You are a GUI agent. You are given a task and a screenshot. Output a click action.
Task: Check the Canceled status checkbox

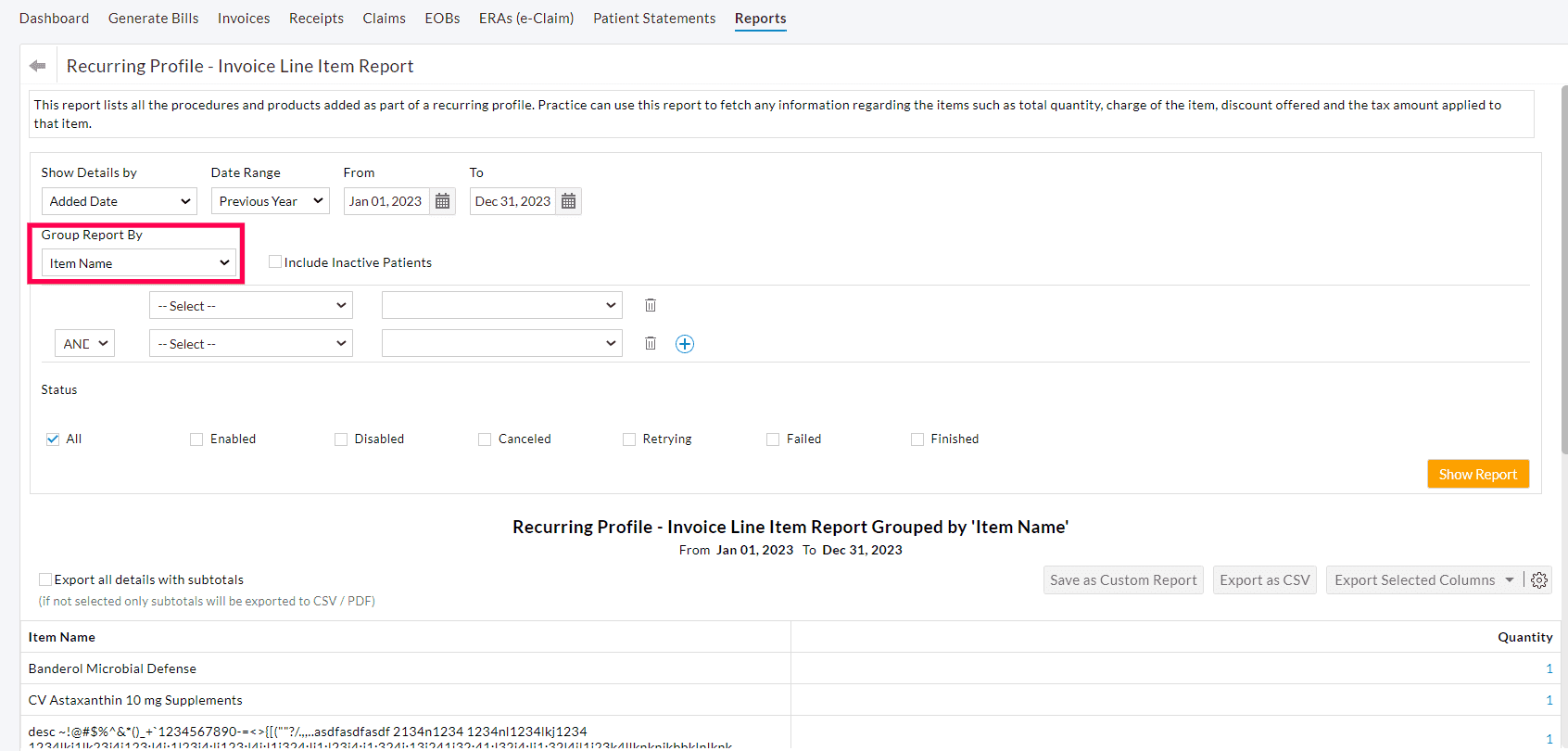[x=485, y=439]
